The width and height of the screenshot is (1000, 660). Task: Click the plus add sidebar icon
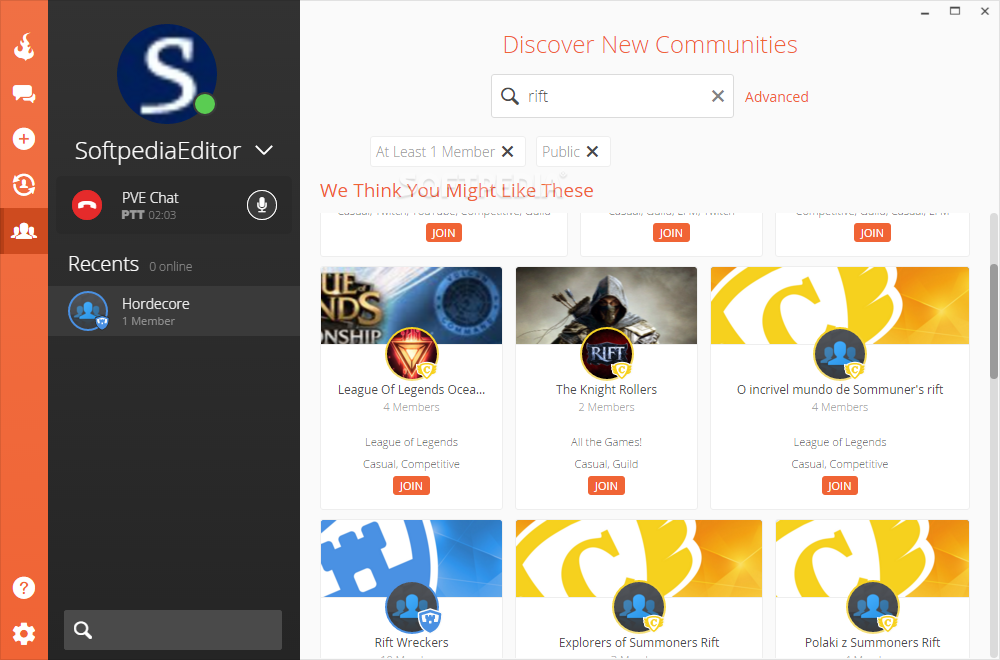pos(24,139)
